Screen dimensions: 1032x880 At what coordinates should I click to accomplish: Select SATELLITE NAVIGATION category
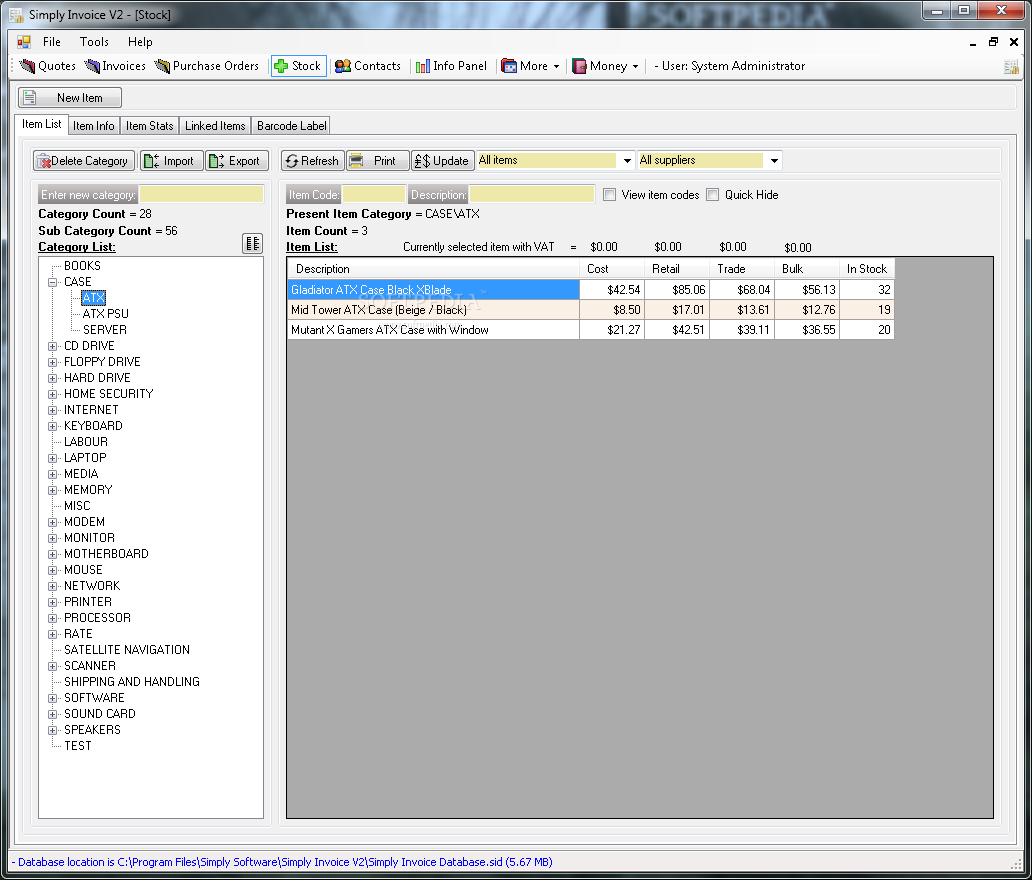pos(127,650)
